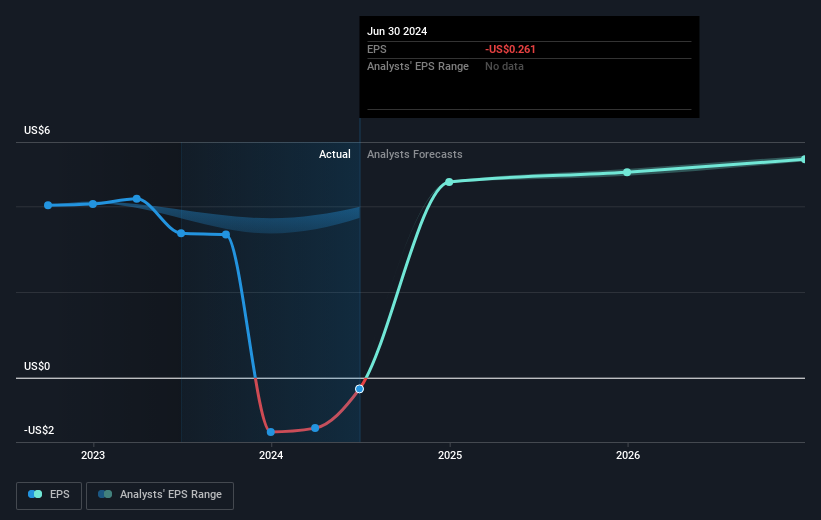Click the 2026 x-axis label

click(x=628, y=455)
